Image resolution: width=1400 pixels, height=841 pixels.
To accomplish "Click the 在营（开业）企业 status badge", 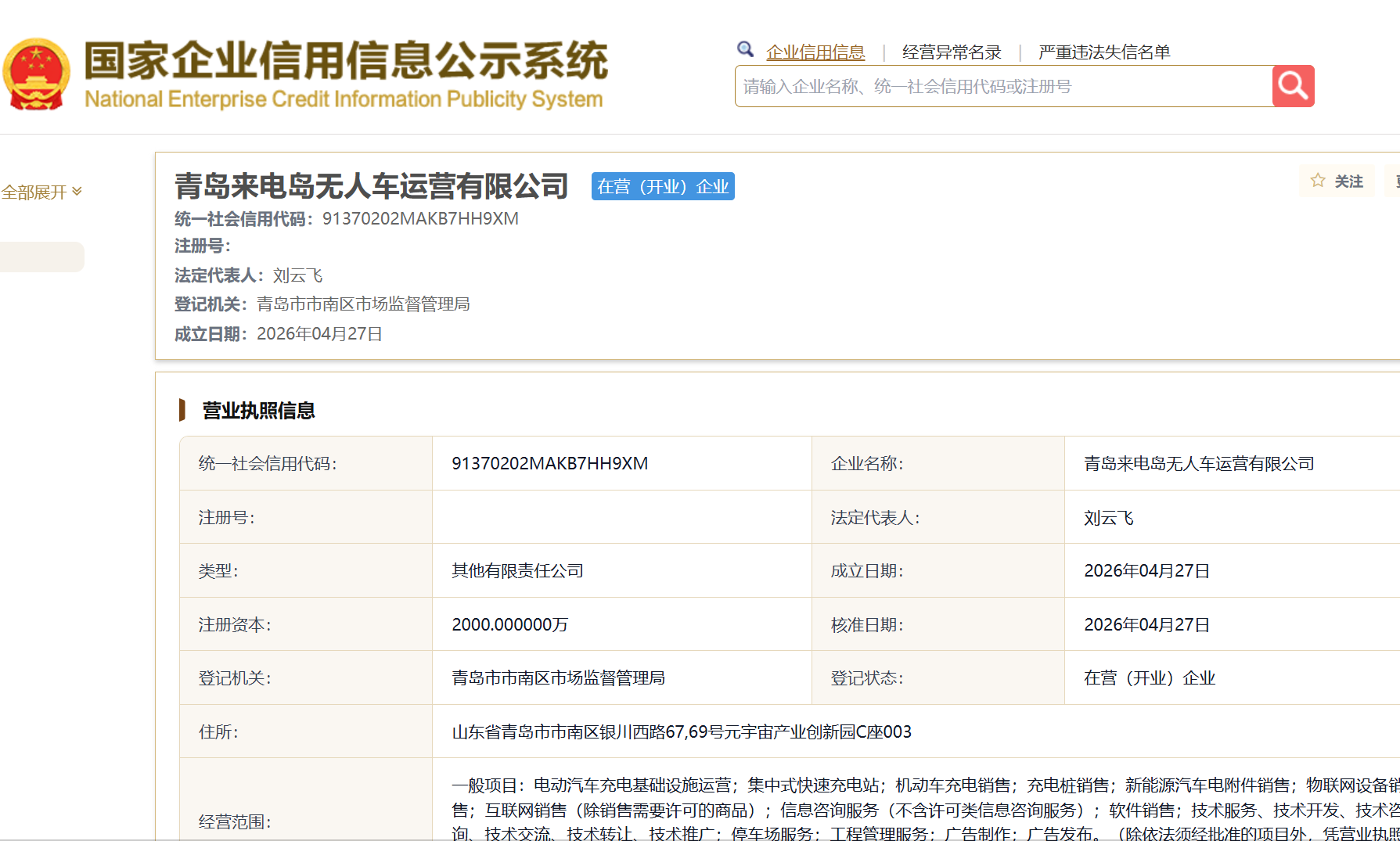I will coord(662,186).
